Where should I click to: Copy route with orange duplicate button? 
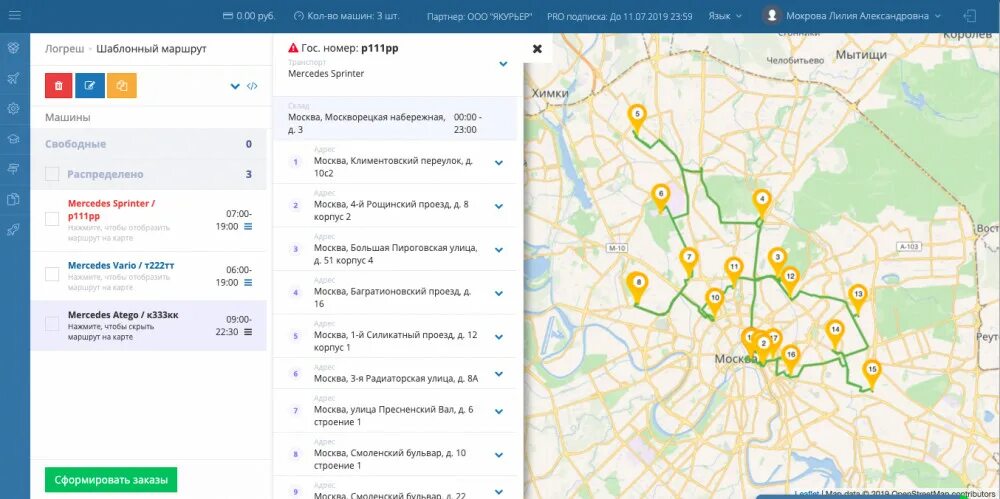122,86
